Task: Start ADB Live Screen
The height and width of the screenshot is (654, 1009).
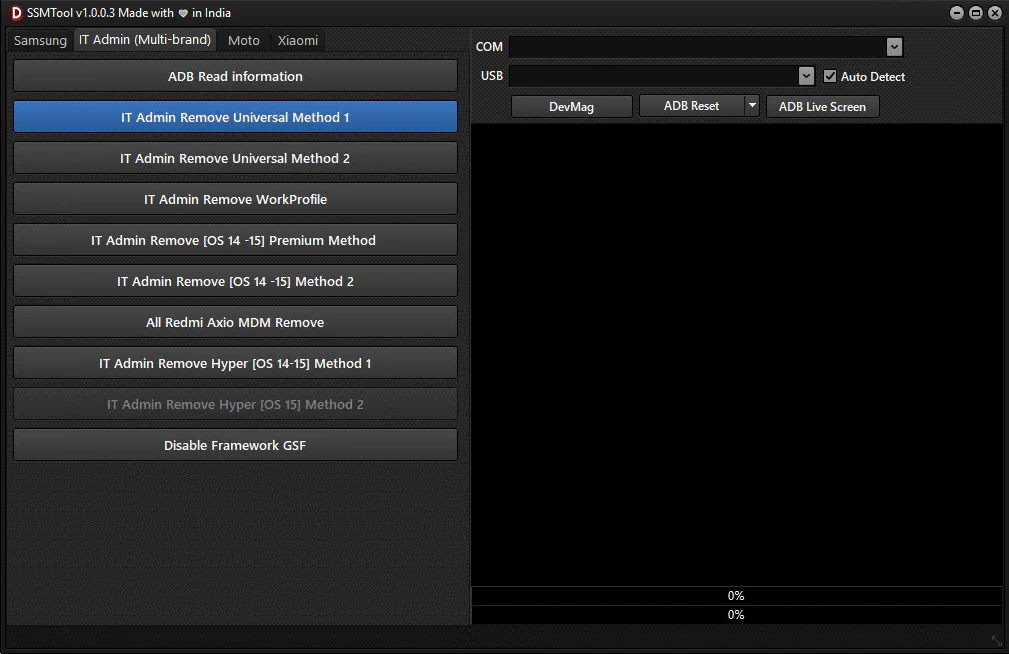Action: (822, 106)
